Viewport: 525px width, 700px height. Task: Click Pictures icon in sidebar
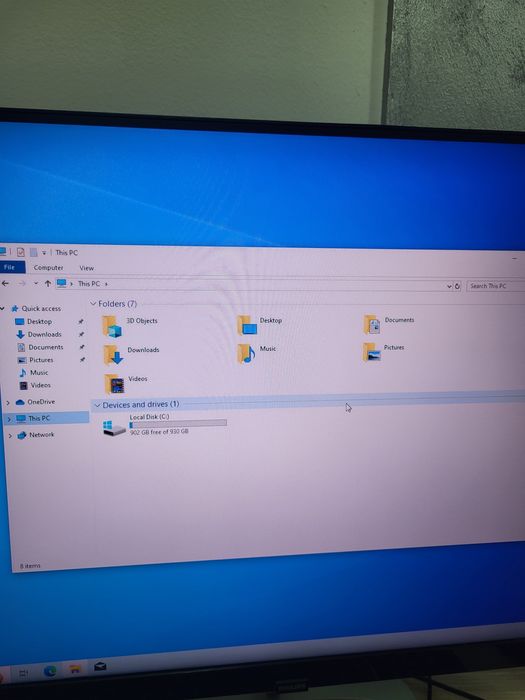(x=22, y=360)
